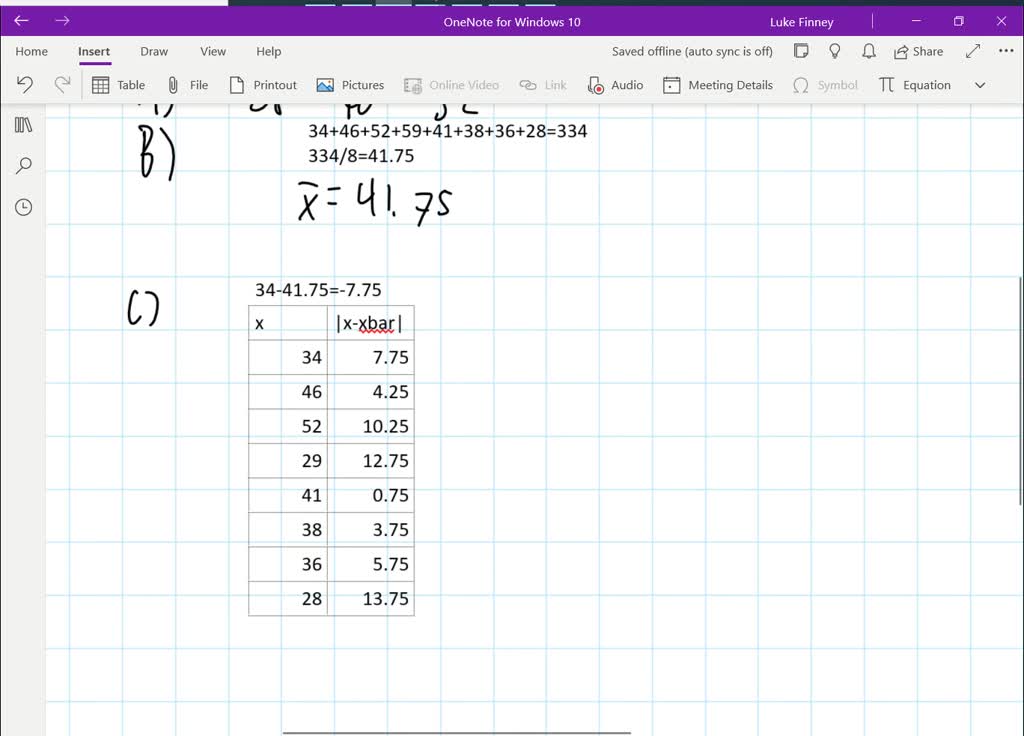The width and height of the screenshot is (1024, 736).
Task: Open Meeting Details
Action: [x=717, y=85]
